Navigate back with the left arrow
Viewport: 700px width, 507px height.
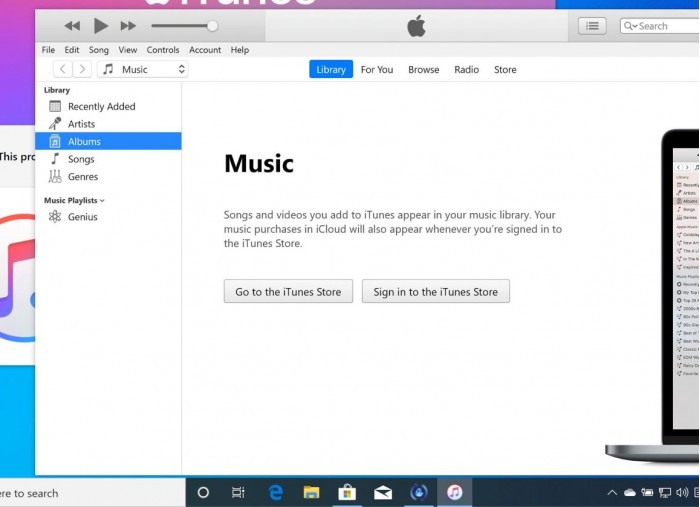click(62, 69)
